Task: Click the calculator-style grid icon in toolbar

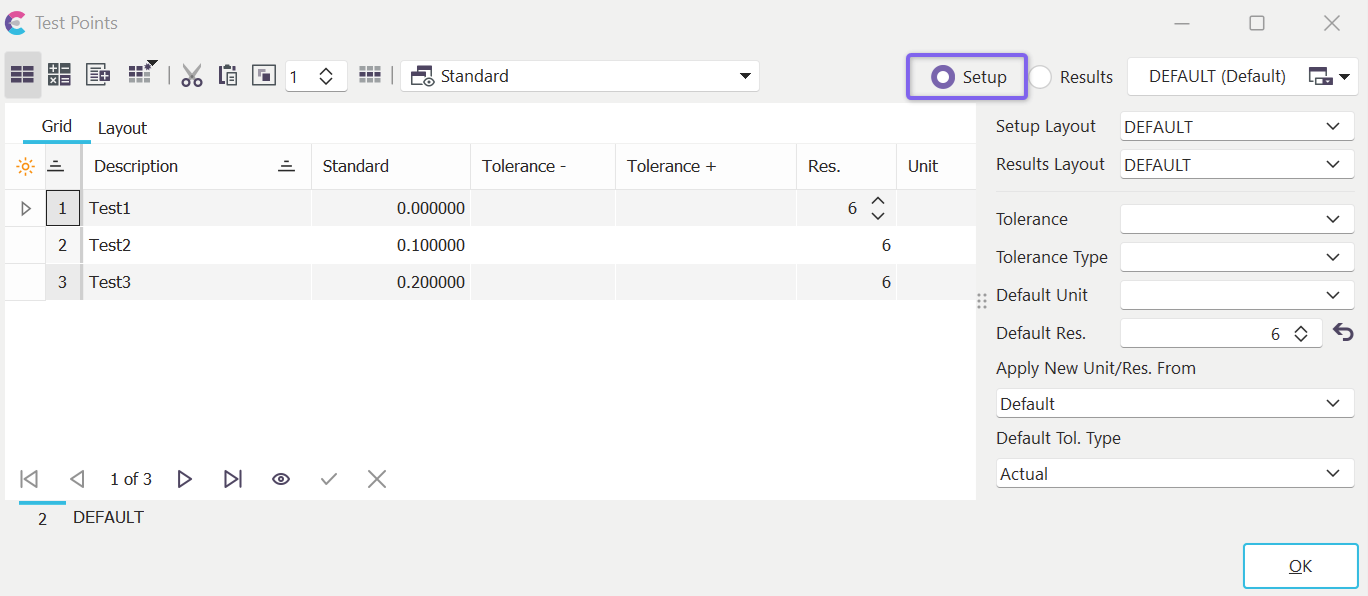Action: coord(59,75)
